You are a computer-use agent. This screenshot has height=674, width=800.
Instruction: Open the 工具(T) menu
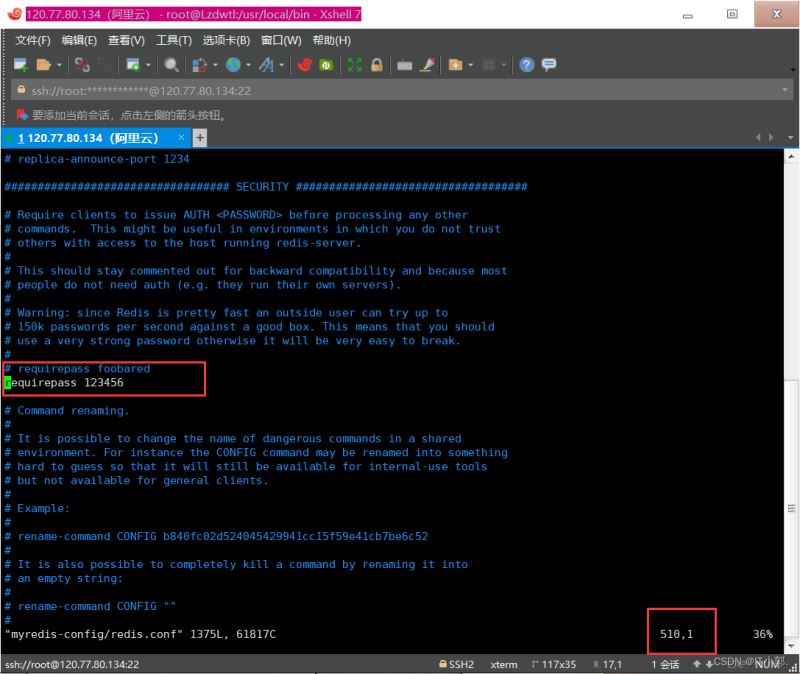(x=173, y=40)
